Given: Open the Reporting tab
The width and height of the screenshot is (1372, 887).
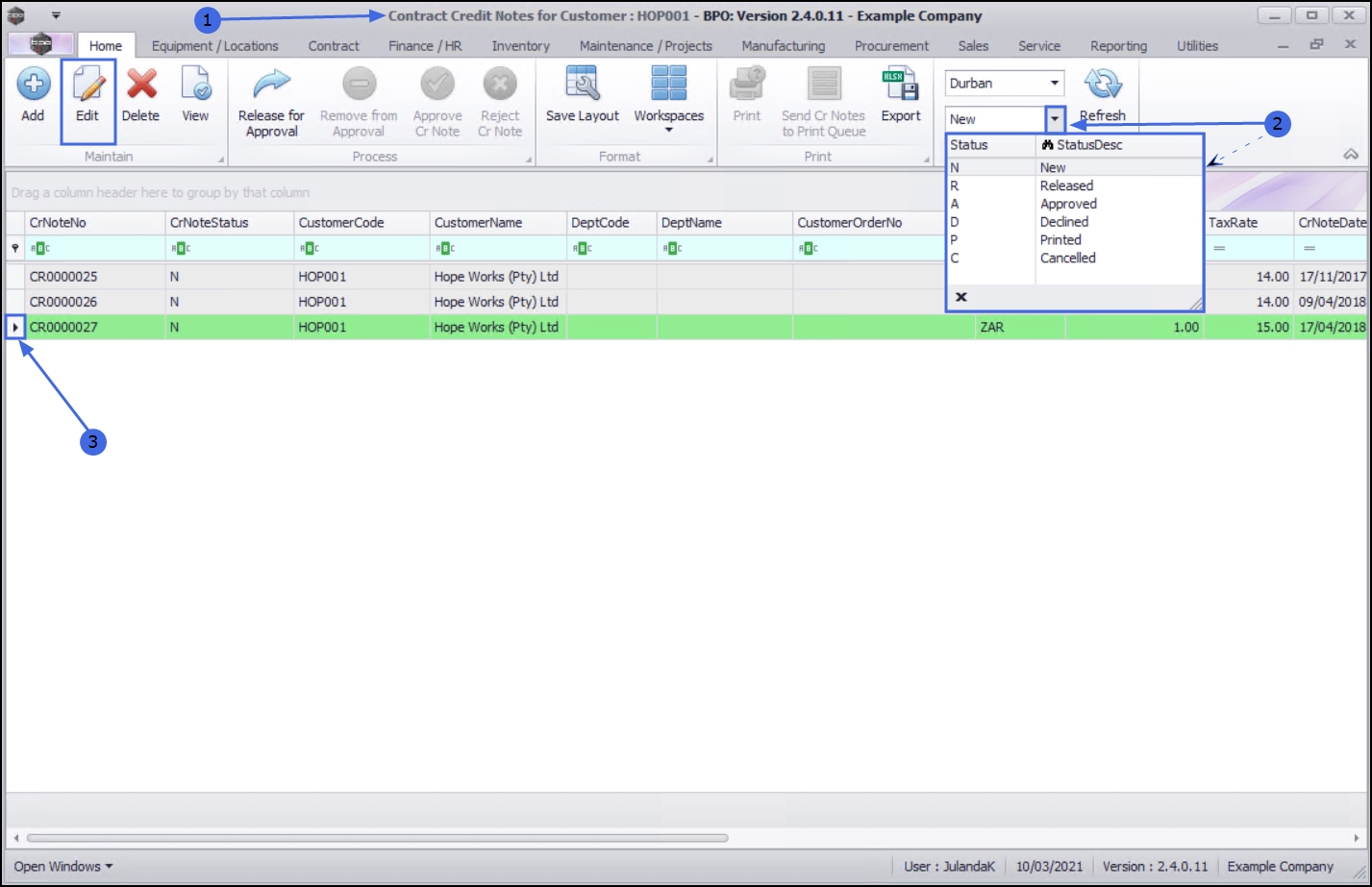Looking at the screenshot, I should coord(1118,45).
